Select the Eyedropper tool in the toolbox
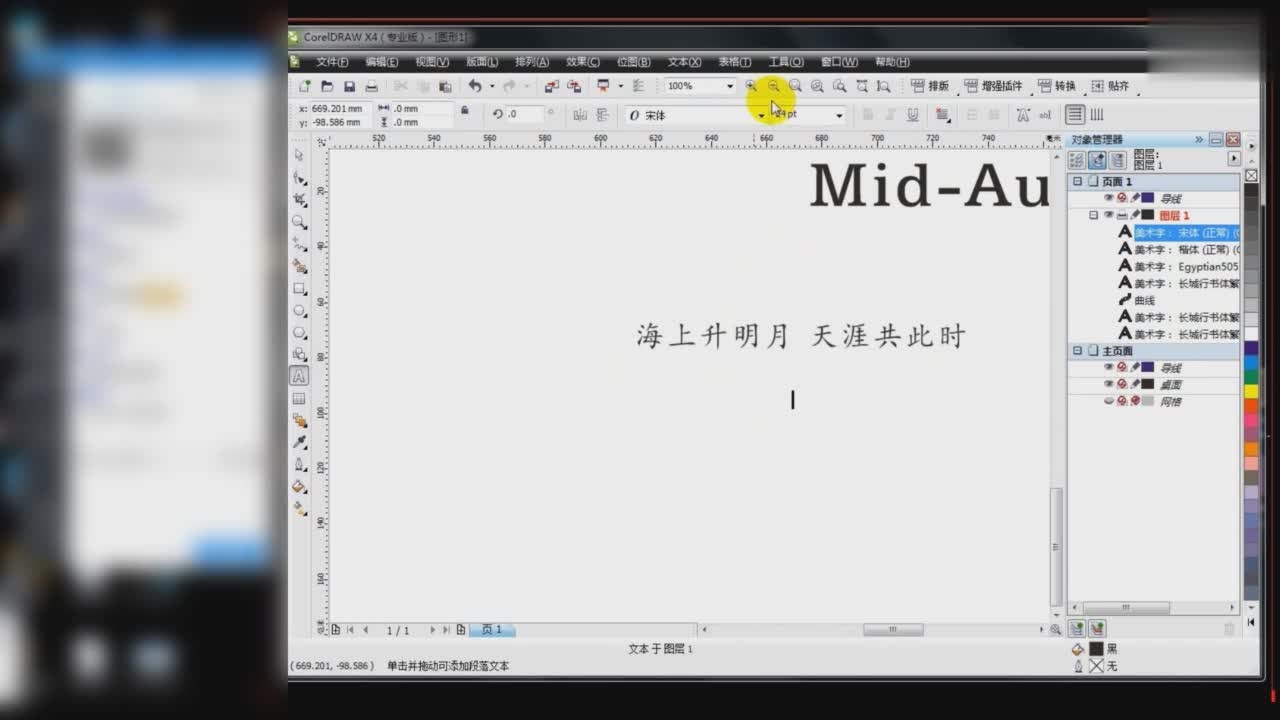1280x720 pixels. point(299,442)
